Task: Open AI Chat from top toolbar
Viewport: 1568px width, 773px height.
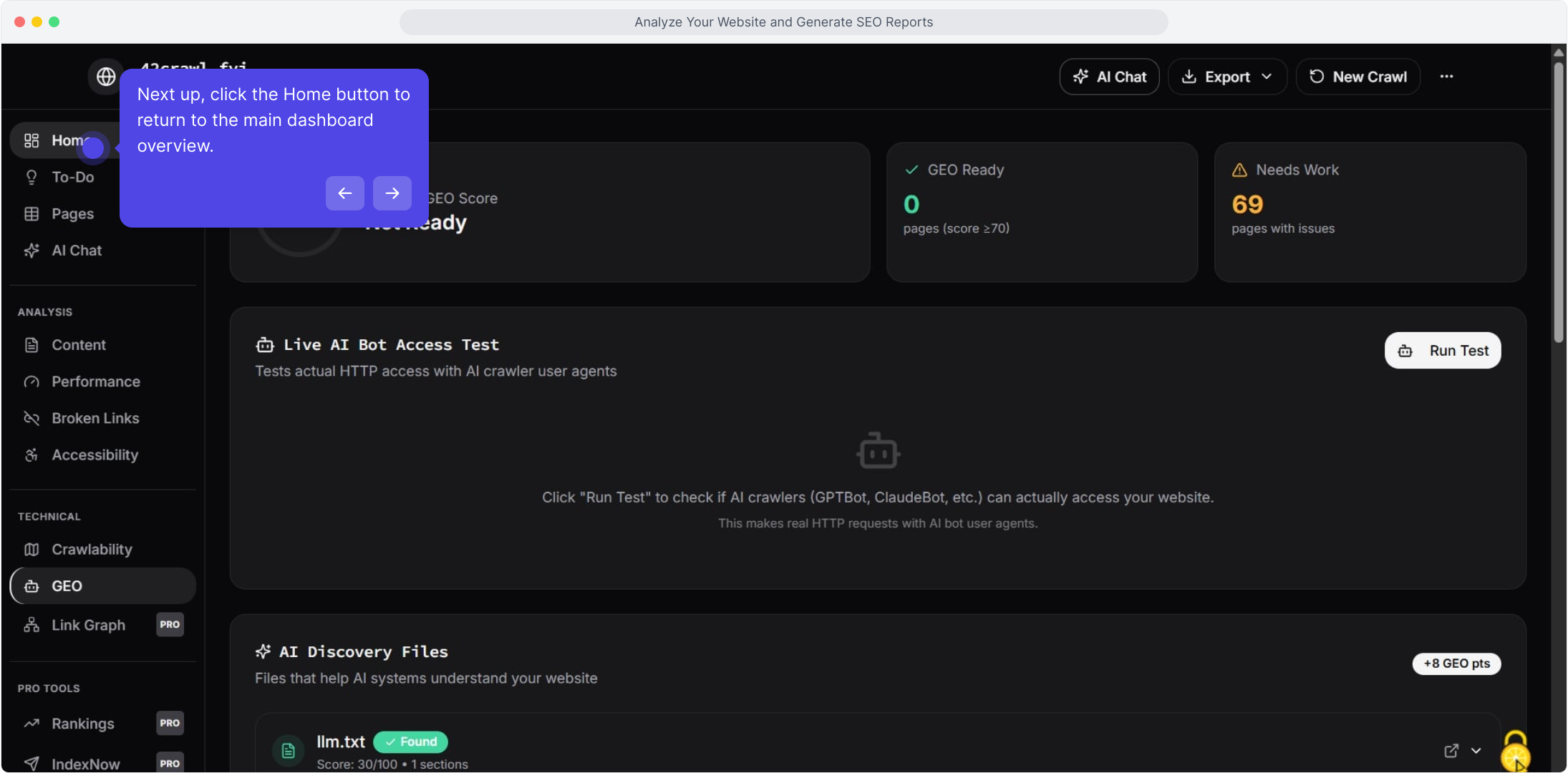Action: click(x=1109, y=77)
